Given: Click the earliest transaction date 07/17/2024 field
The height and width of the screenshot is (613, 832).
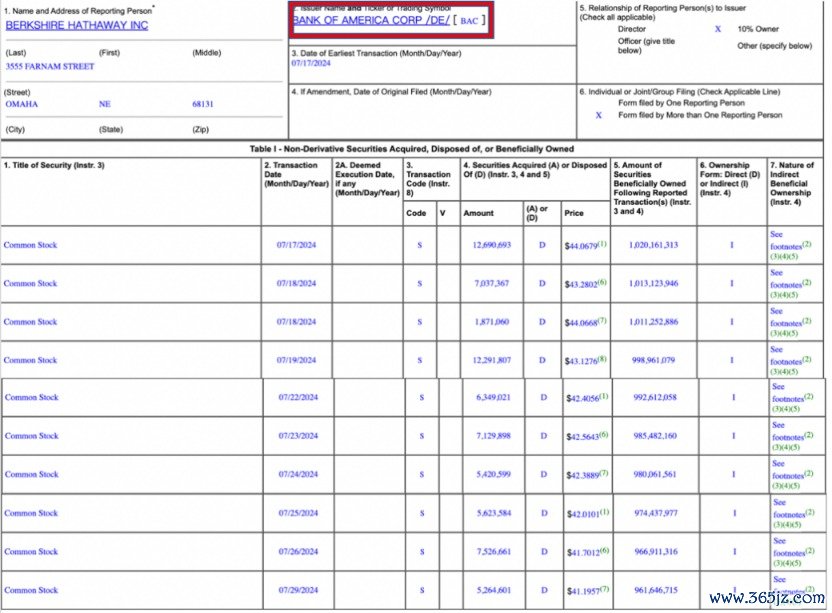Looking at the screenshot, I should point(310,63).
